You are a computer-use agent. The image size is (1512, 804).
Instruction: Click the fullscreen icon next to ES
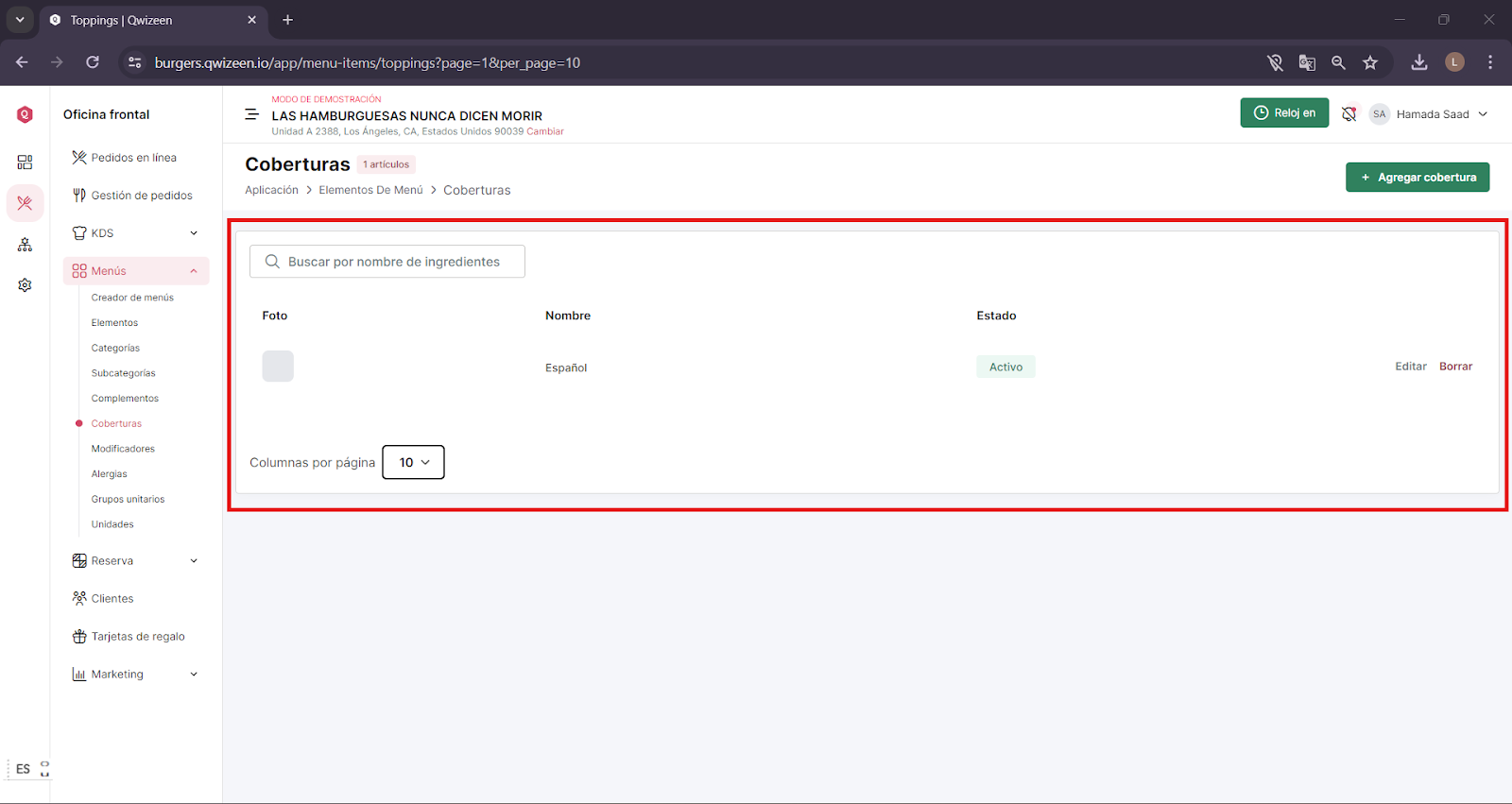[44, 769]
